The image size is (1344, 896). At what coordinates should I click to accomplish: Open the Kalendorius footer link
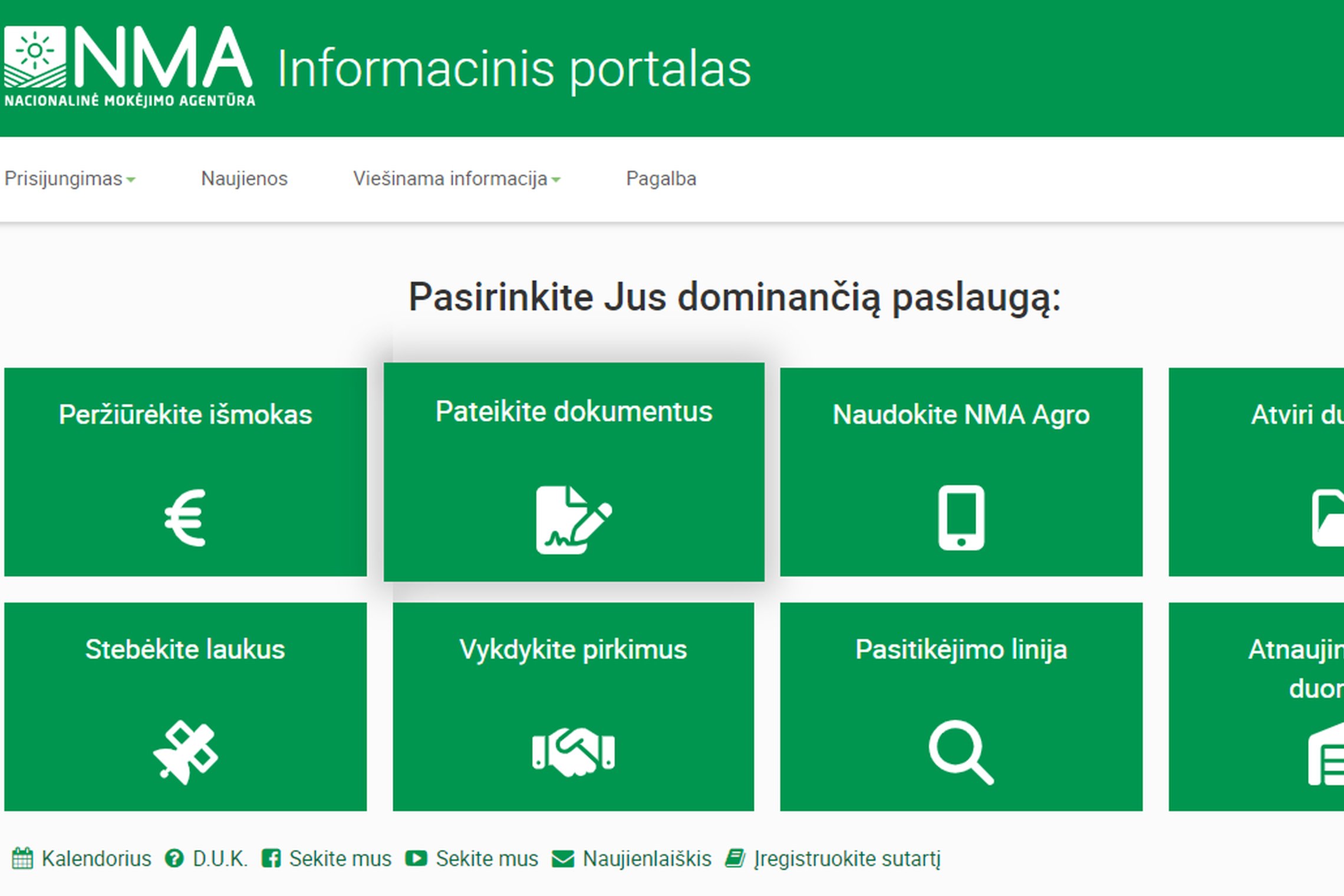coord(81,859)
